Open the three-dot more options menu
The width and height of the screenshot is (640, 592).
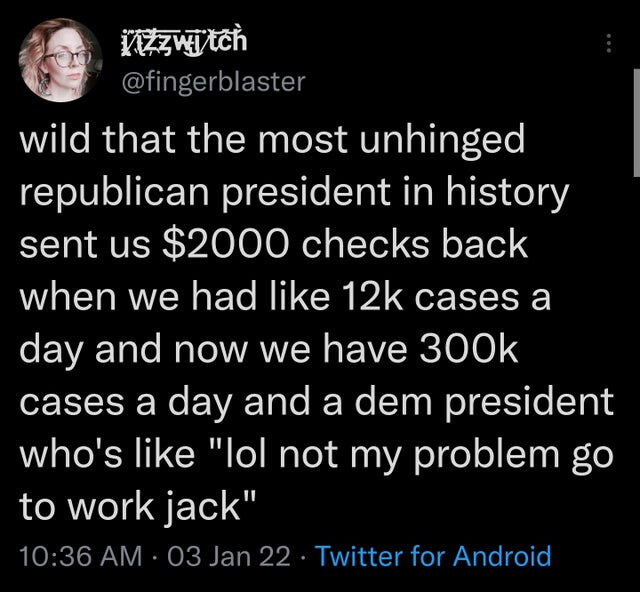(x=607, y=44)
